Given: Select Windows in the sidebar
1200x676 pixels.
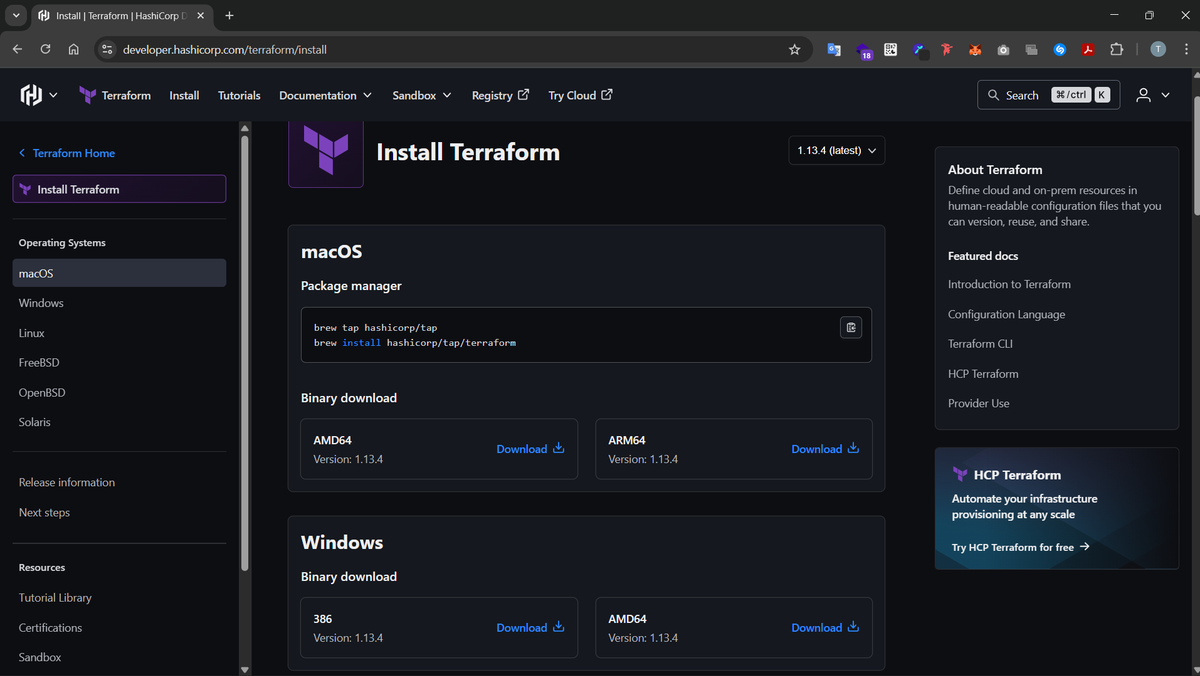Looking at the screenshot, I should click(41, 303).
